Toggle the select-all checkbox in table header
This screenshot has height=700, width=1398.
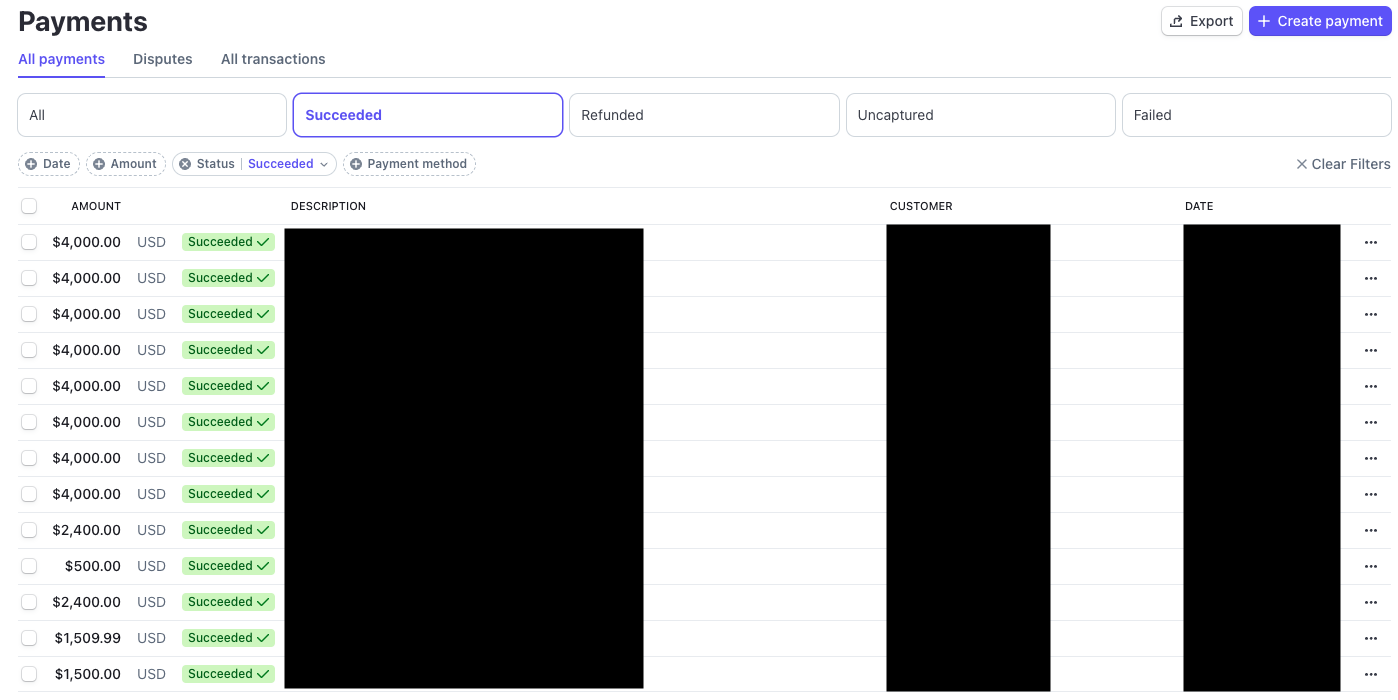pyautogui.click(x=29, y=206)
